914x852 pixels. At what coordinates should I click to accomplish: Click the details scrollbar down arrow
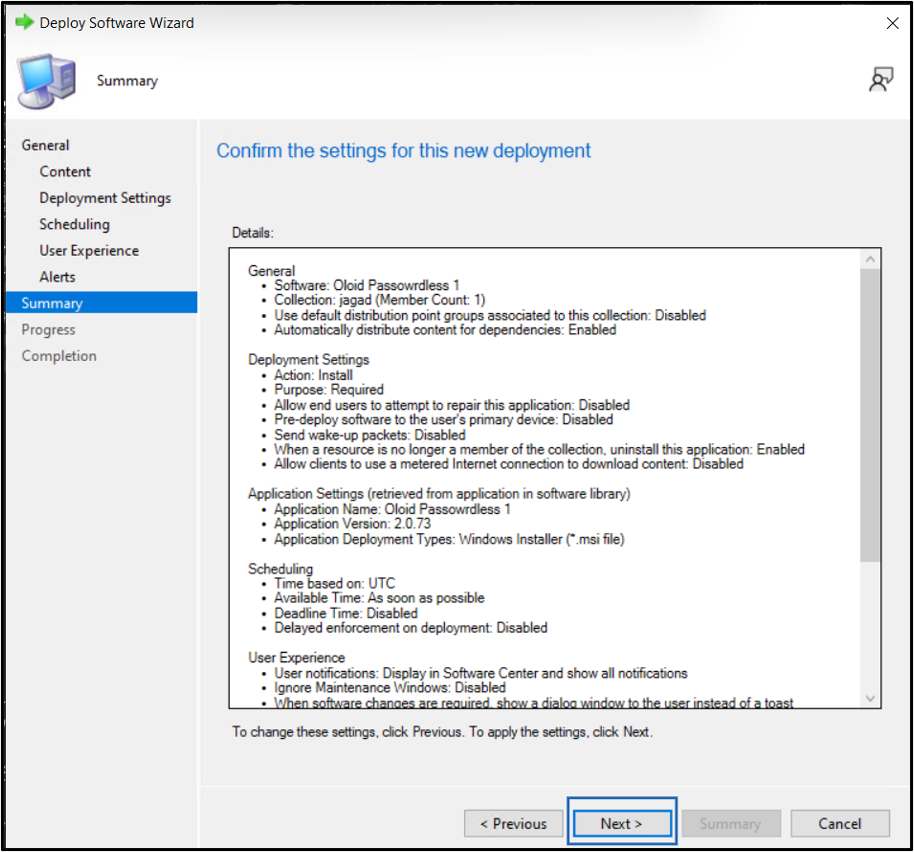click(870, 698)
